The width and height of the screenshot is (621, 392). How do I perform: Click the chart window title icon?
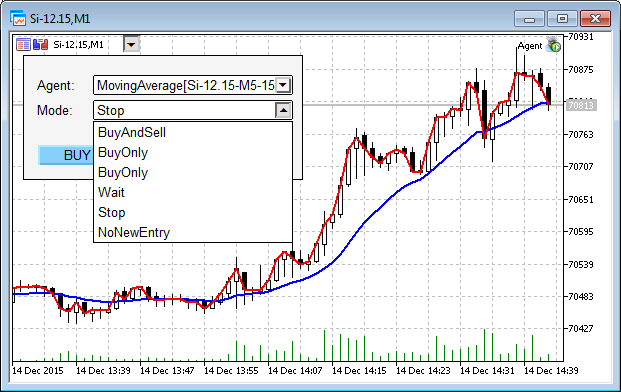[x=17, y=18]
